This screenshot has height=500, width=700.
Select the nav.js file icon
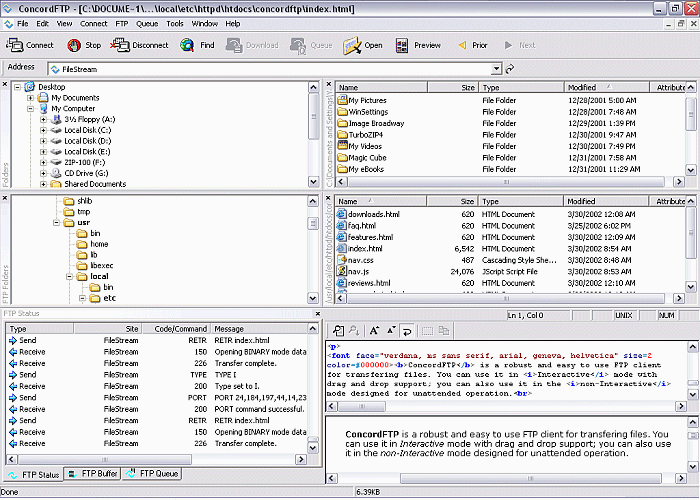(x=342, y=271)
